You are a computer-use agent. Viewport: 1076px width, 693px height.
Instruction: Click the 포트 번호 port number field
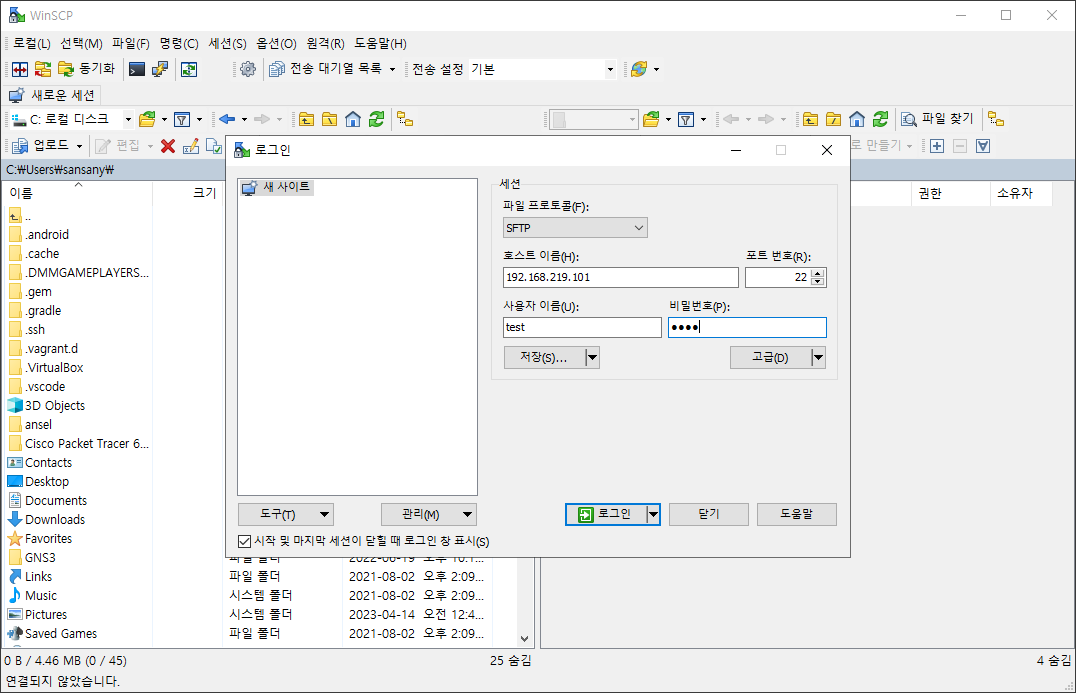[x=777, y=277]
